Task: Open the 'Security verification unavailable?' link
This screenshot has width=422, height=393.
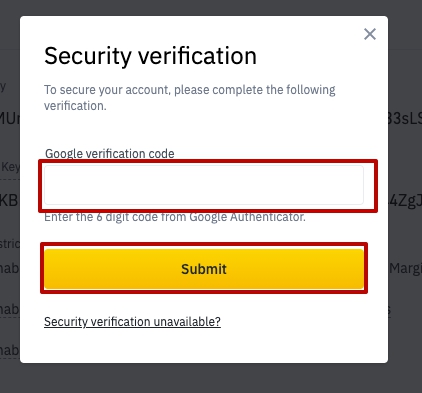Action: [132, 322]
